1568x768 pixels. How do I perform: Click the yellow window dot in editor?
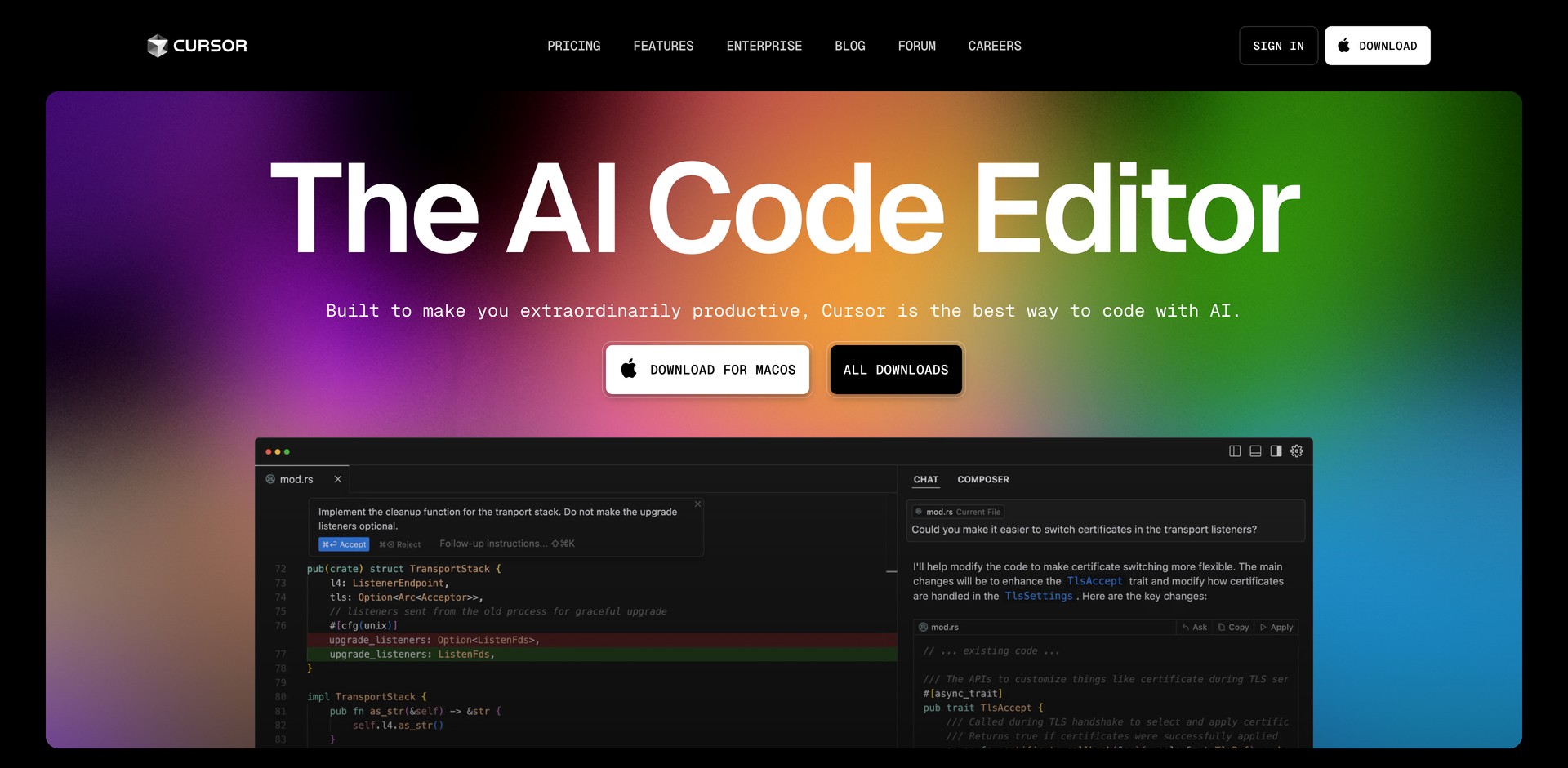278,451
